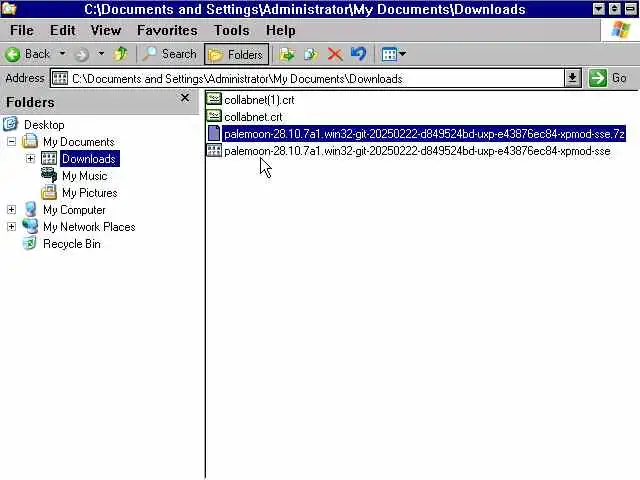Viewport: 640px width, 480px height.
Task: Select the palemoon .7z archive file
Action: click(424, 134)
